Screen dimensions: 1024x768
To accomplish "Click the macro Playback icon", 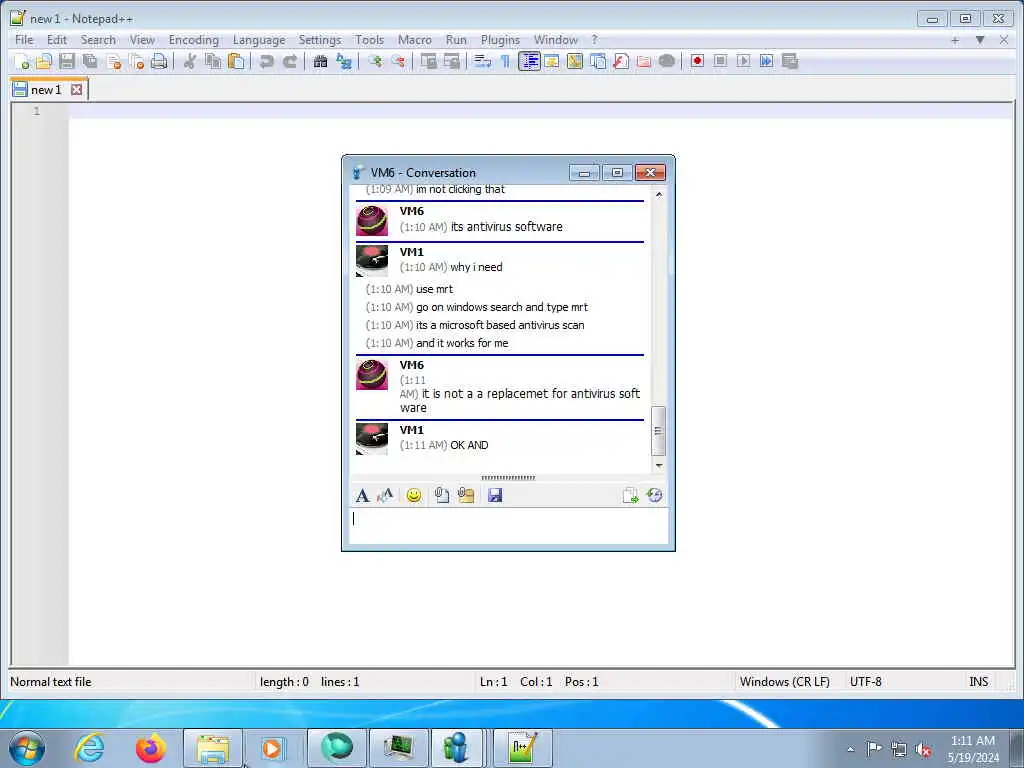I will point(743,61).
